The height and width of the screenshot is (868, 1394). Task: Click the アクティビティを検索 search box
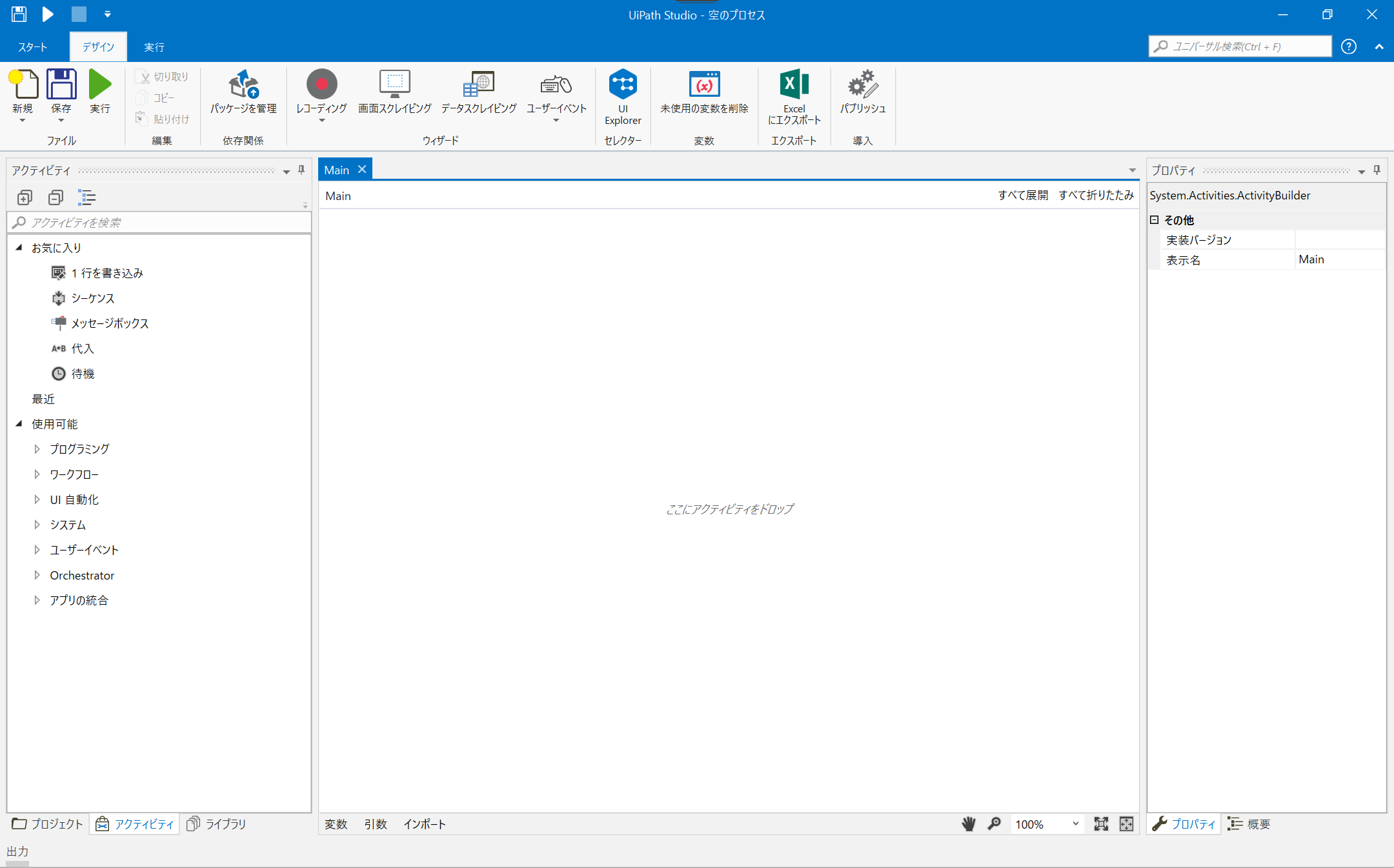159,223
